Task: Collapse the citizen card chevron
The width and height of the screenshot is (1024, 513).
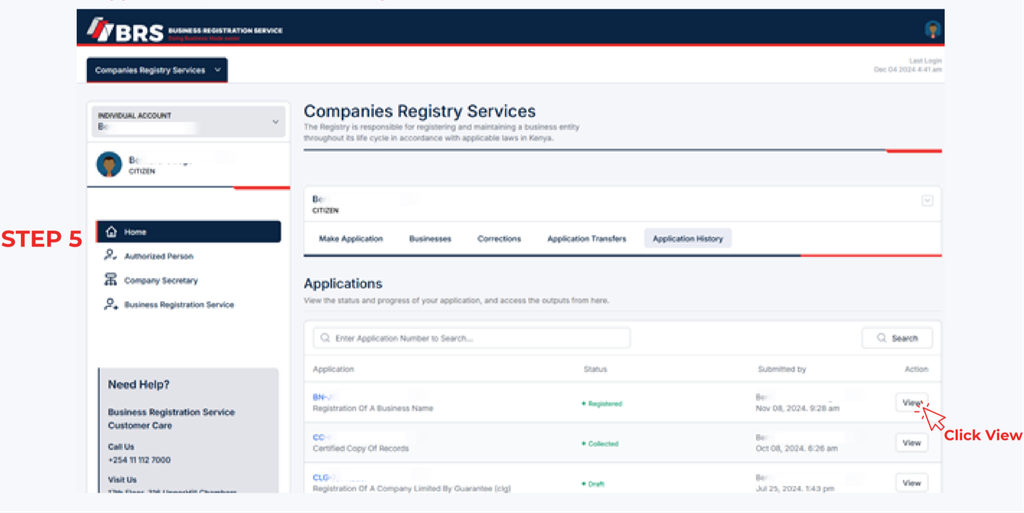Action: click(x=927, y=201)
